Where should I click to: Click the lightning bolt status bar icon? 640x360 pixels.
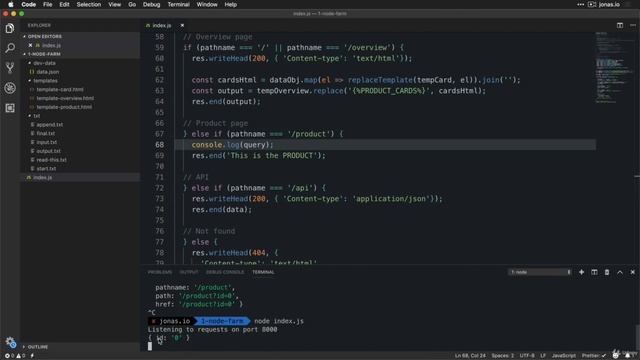click(32, 356)
